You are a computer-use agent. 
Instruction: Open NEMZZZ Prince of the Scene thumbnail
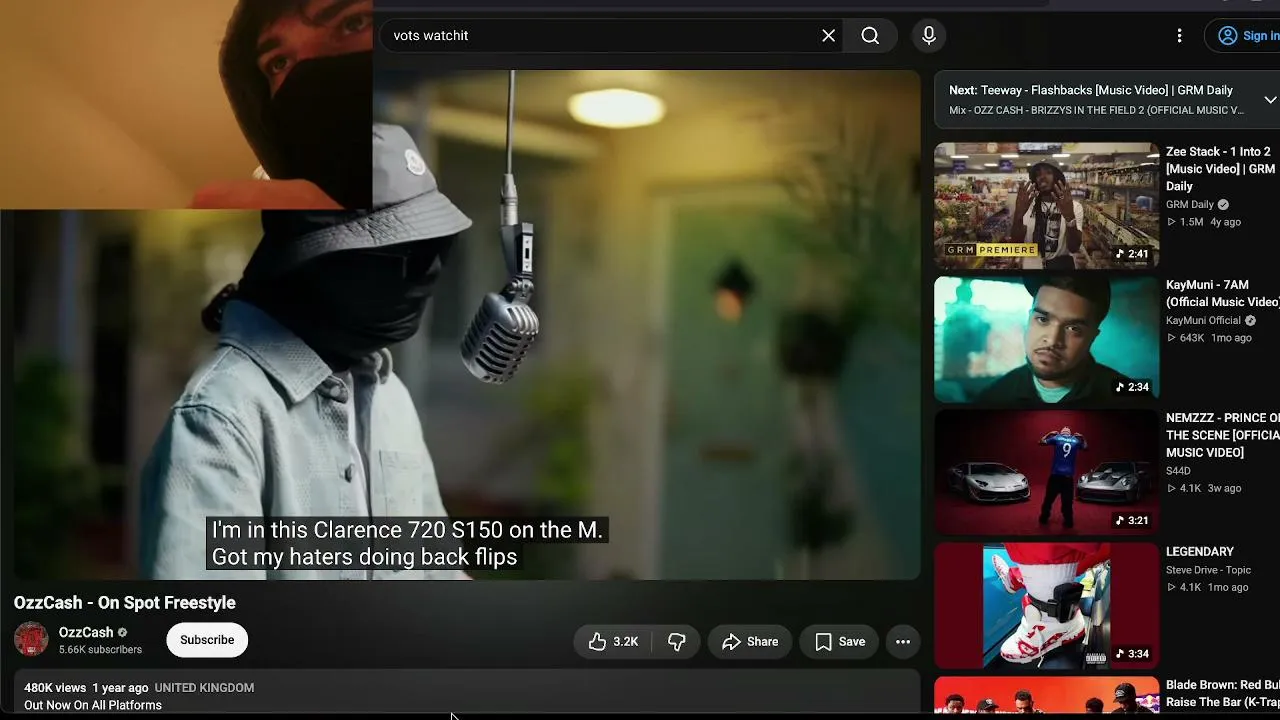pyautogui.click(x=1046, y=472)
